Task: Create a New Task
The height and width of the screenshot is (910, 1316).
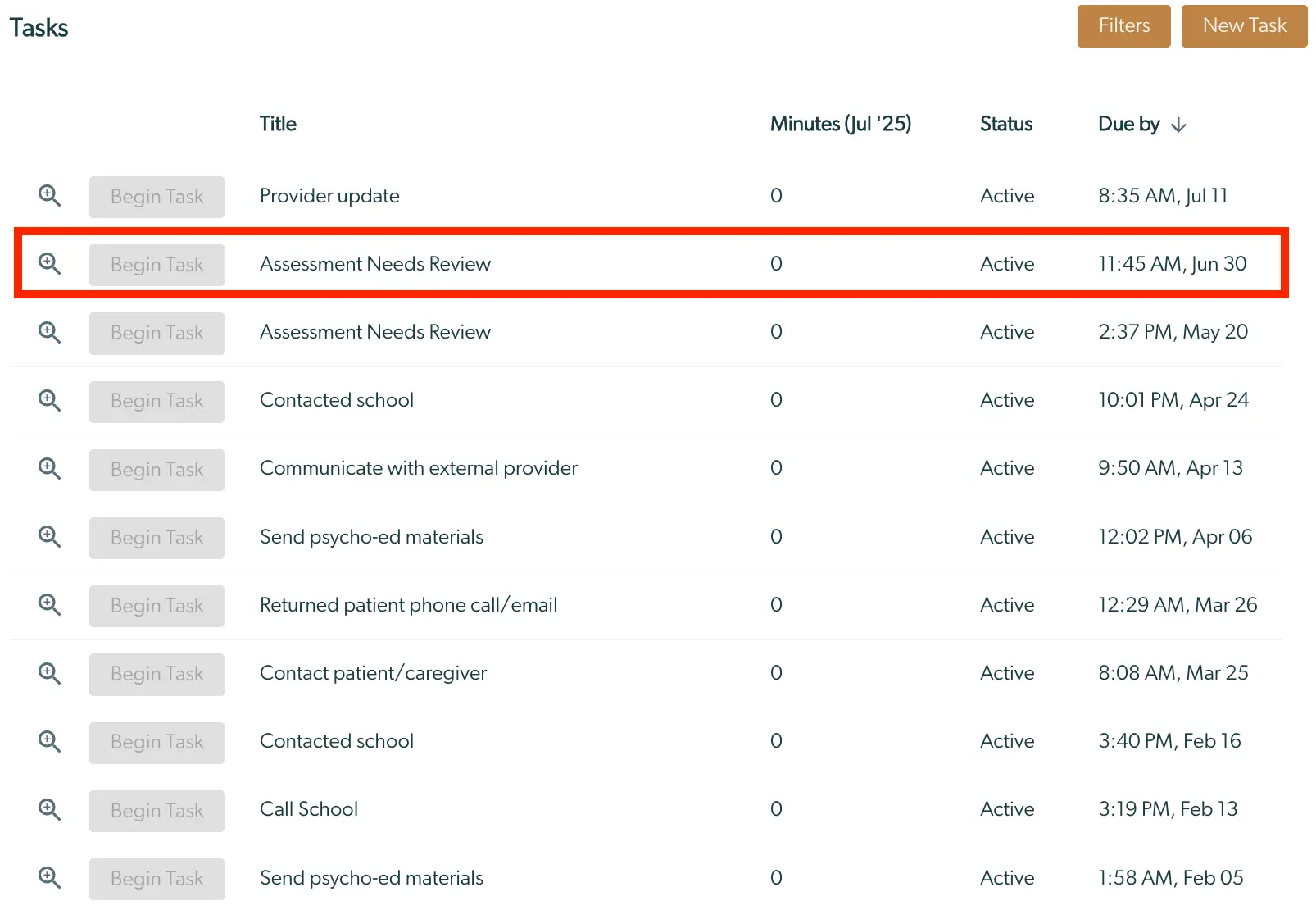Action: click(x=1244, y=25)
